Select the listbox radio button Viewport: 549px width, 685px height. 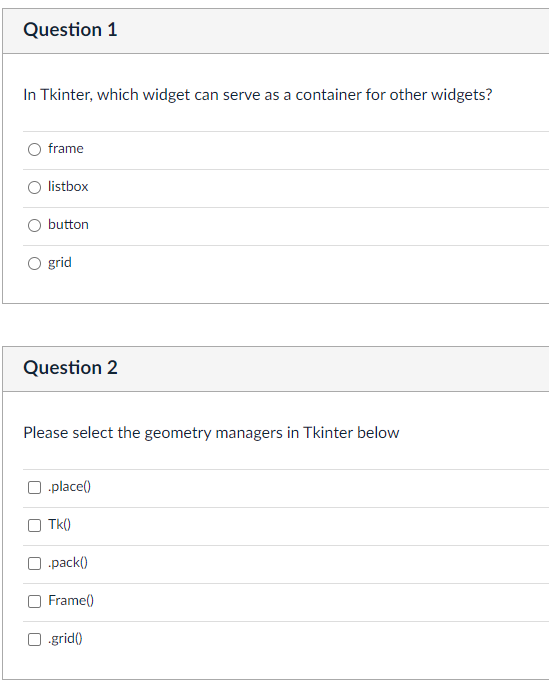point(35,187)
